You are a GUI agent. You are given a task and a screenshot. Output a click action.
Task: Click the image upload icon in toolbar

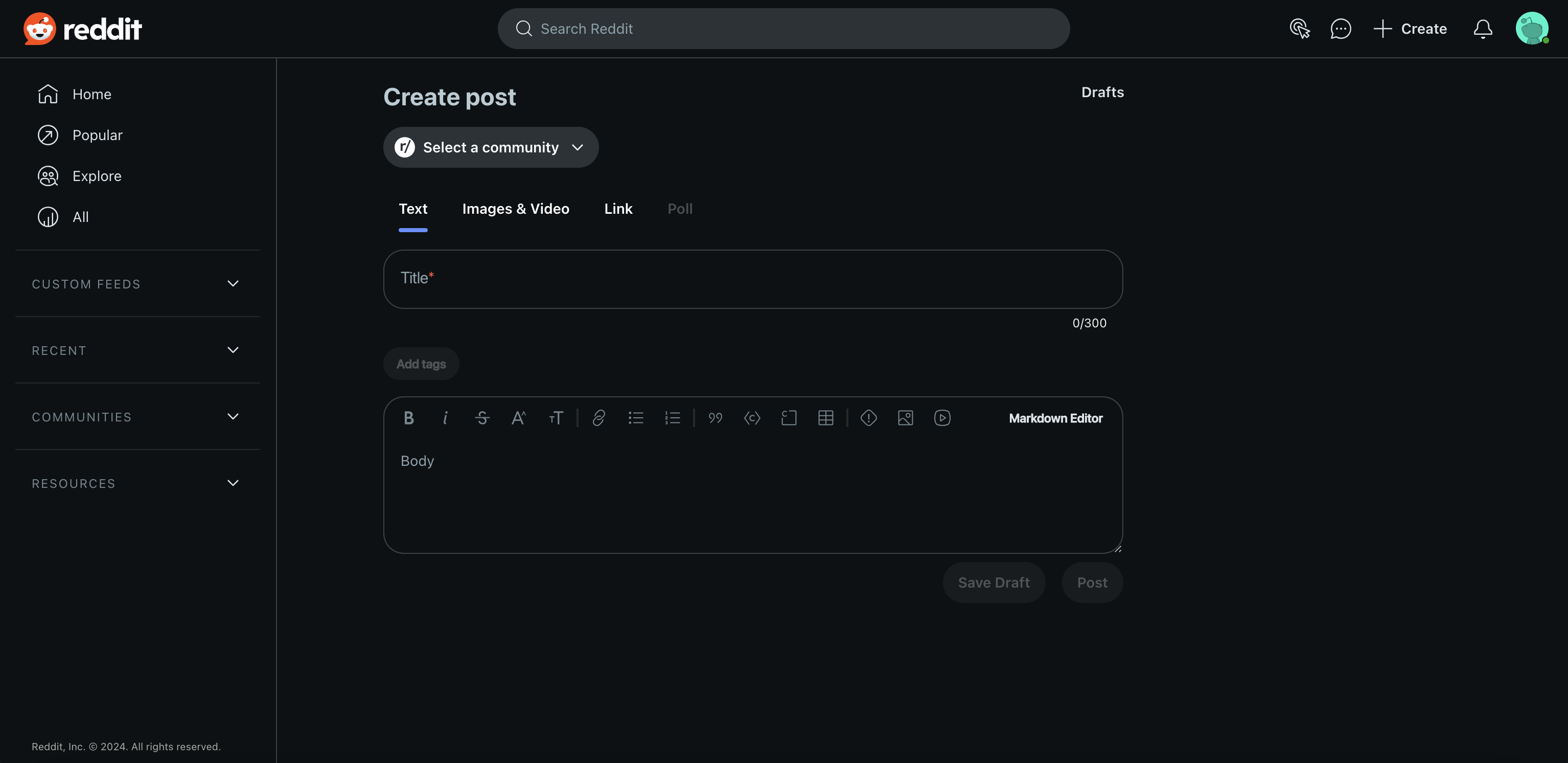tap(905, 418)
